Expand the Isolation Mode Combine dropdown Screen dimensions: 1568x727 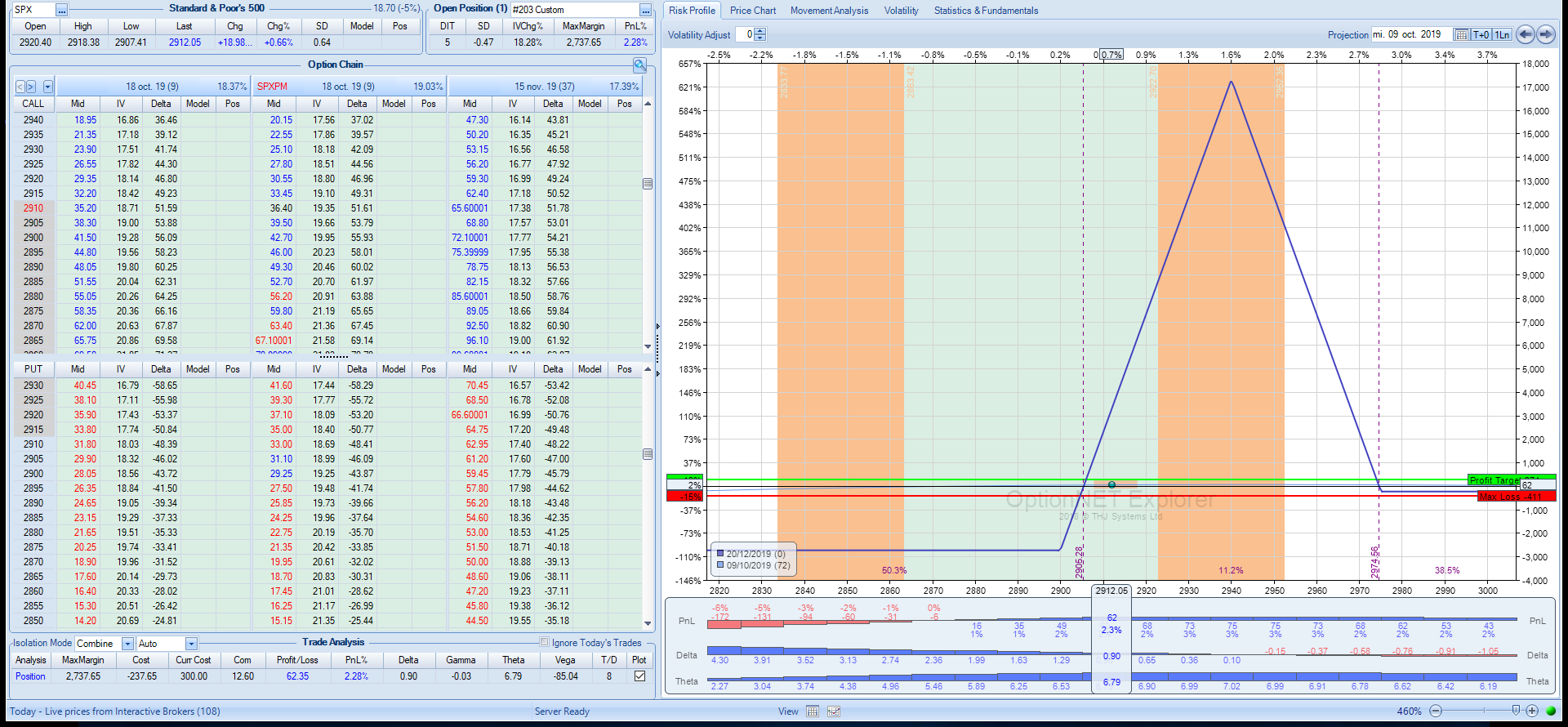[127, 644]
